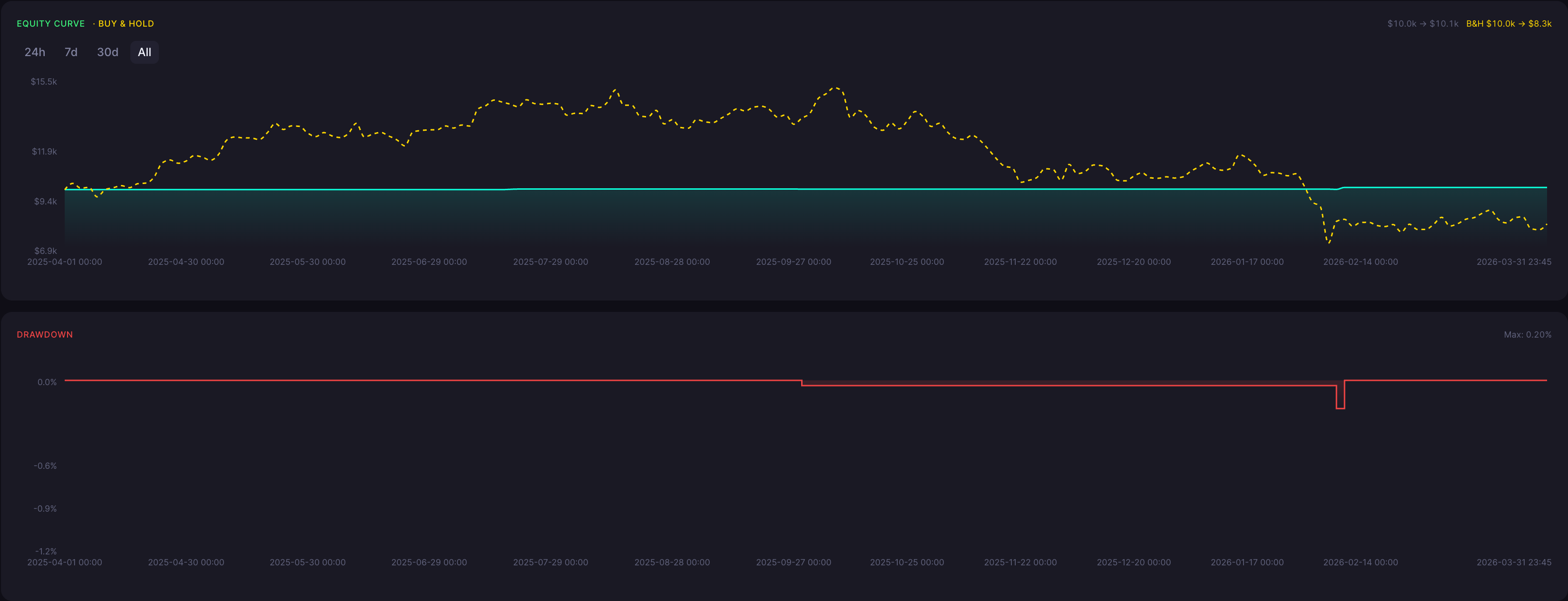Click equity chart date 2025-06-29 00:00
The height and width of the screenshot is (601, 1568).
429,262
